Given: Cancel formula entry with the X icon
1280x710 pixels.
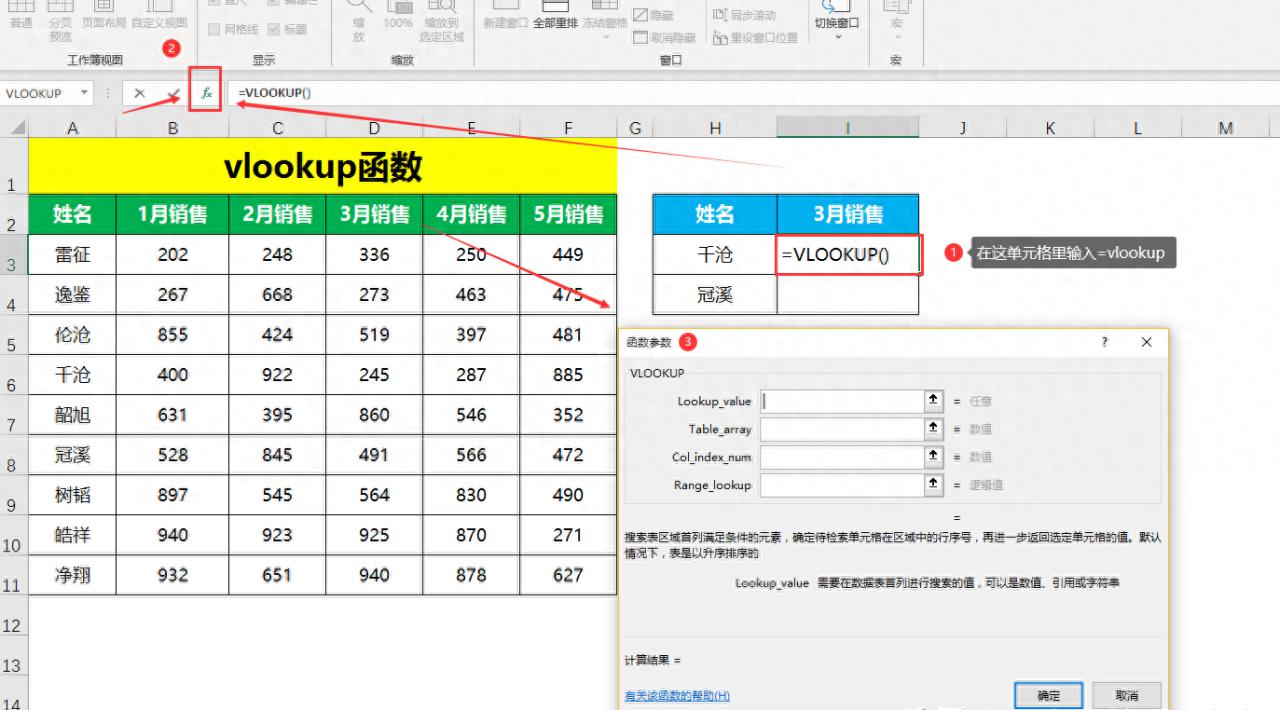Looking at the screenshot, I should pyautogui.click(x=139, y=93).
